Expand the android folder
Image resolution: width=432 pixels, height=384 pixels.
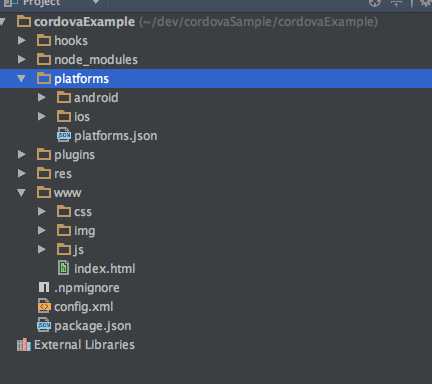click(42, 98)
